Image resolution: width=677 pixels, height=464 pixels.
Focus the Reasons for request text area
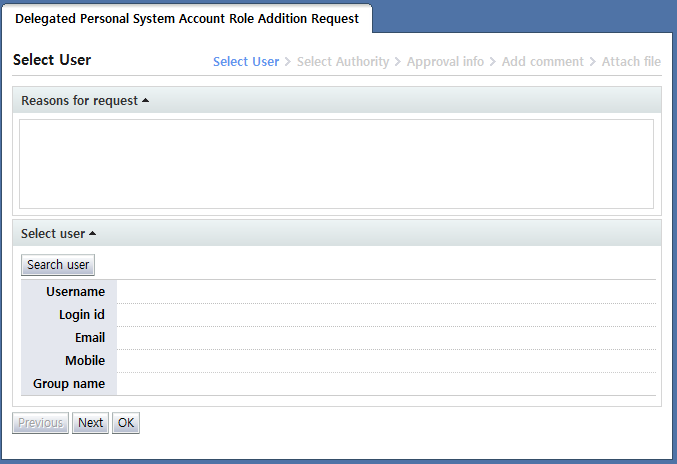[336, 164]
